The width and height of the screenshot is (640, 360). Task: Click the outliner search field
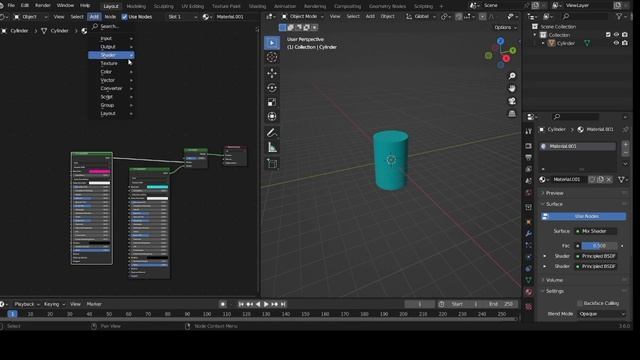coord(584,16)
